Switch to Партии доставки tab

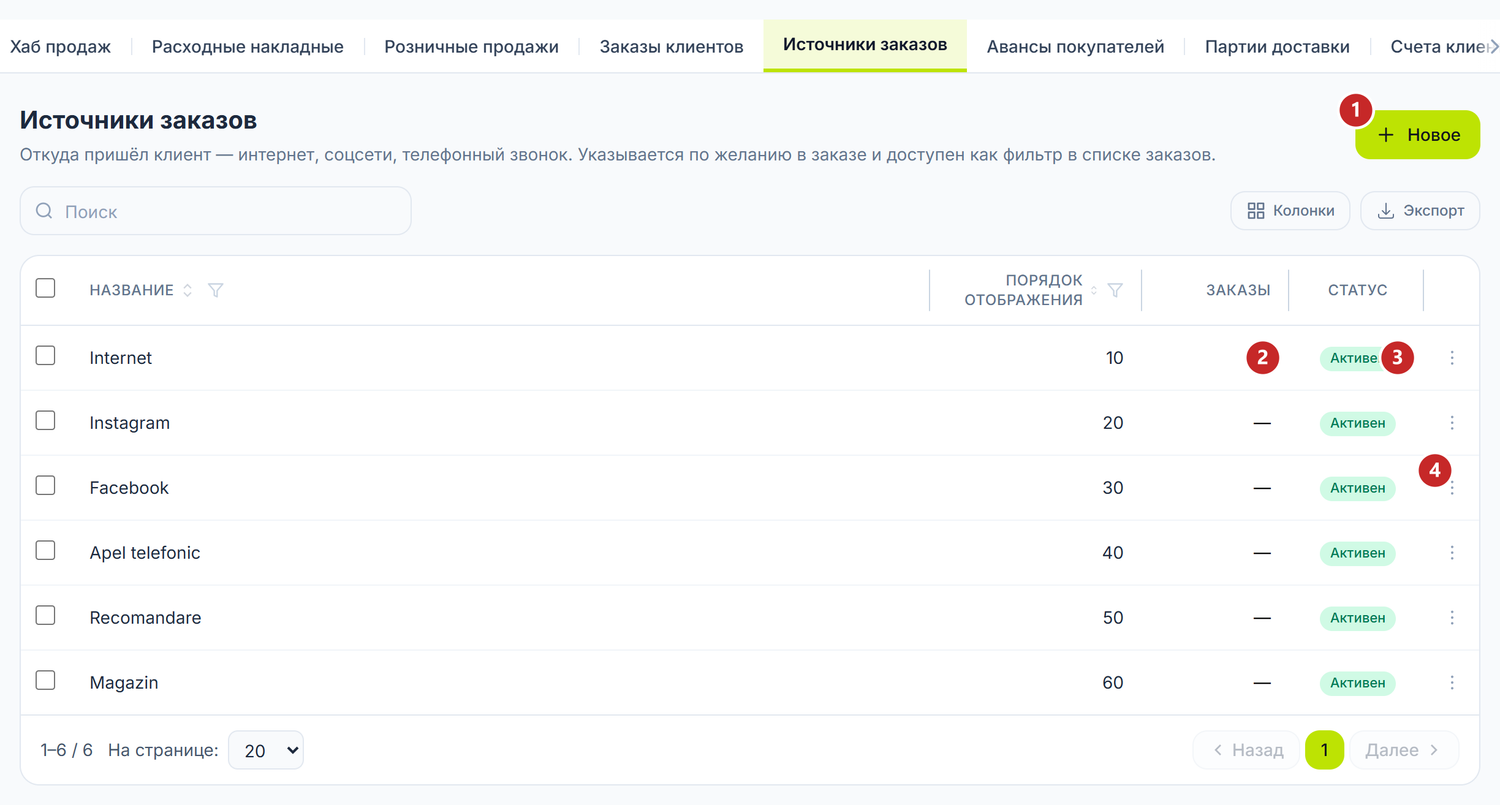[1277, 47]
